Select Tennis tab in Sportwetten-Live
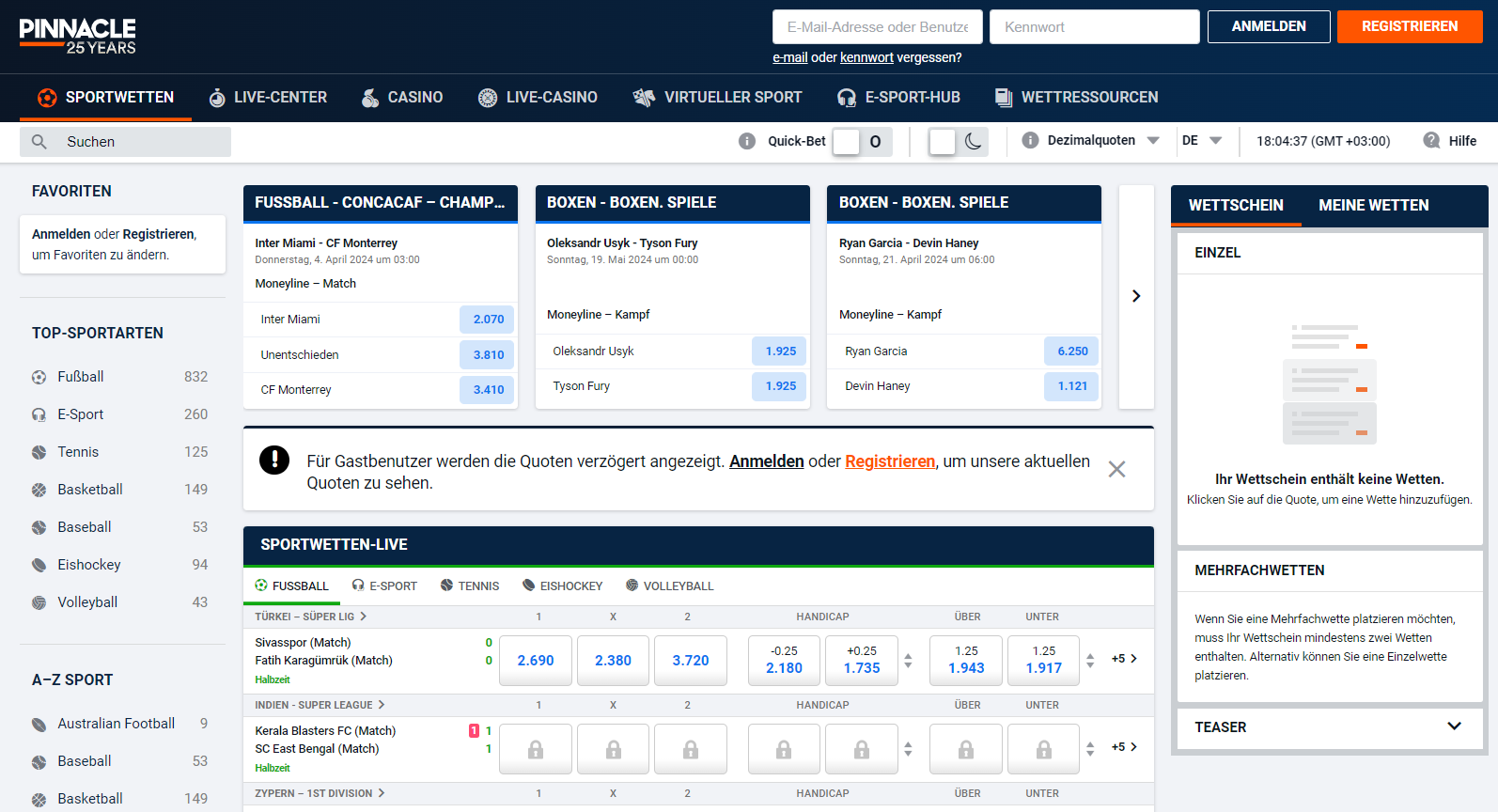Image resolution: width=1498 pixels, height=812 pixels. [x=470, y=586]
